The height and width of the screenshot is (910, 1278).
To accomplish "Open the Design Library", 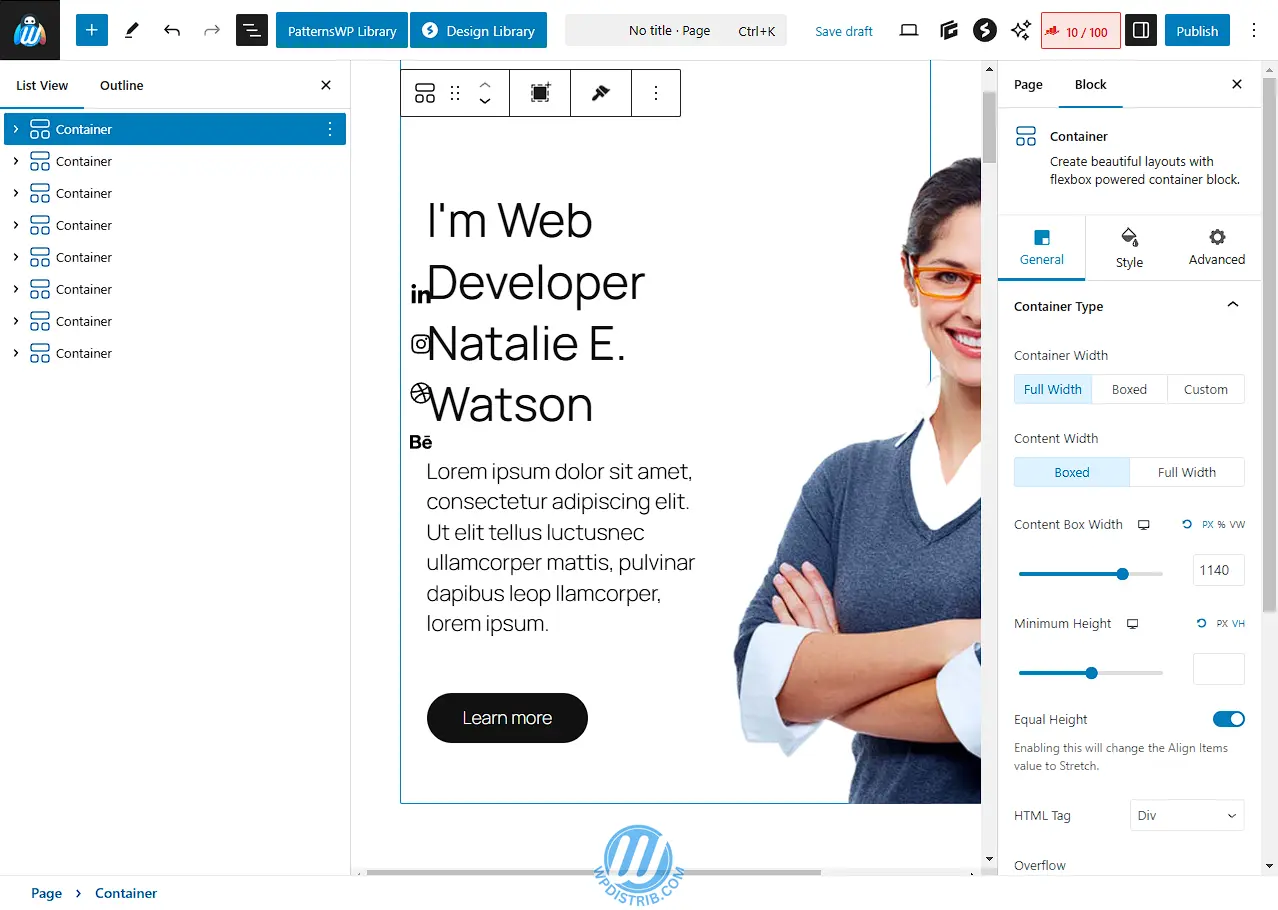I will [x=478, y=30].
